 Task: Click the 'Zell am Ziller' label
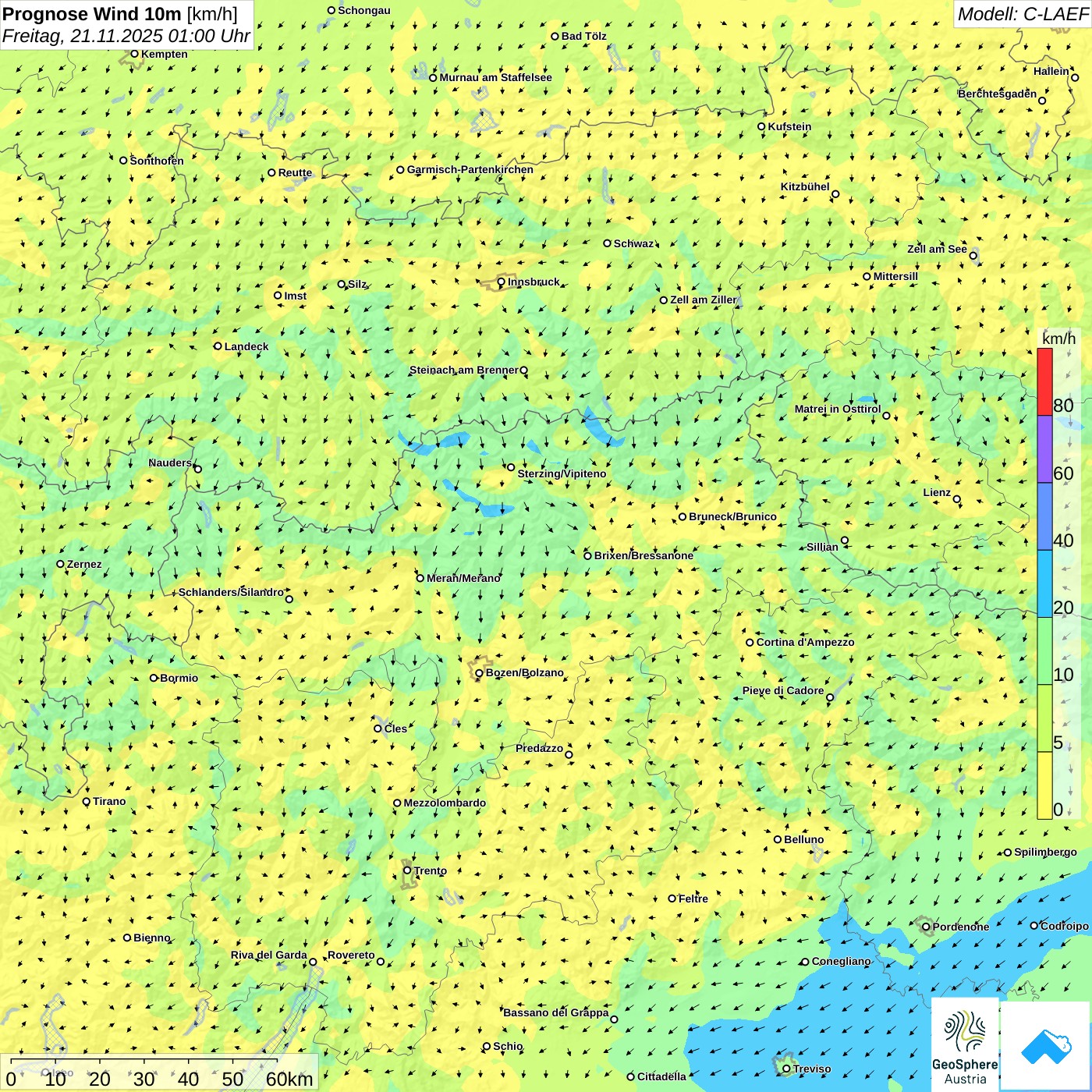[704, 300]
